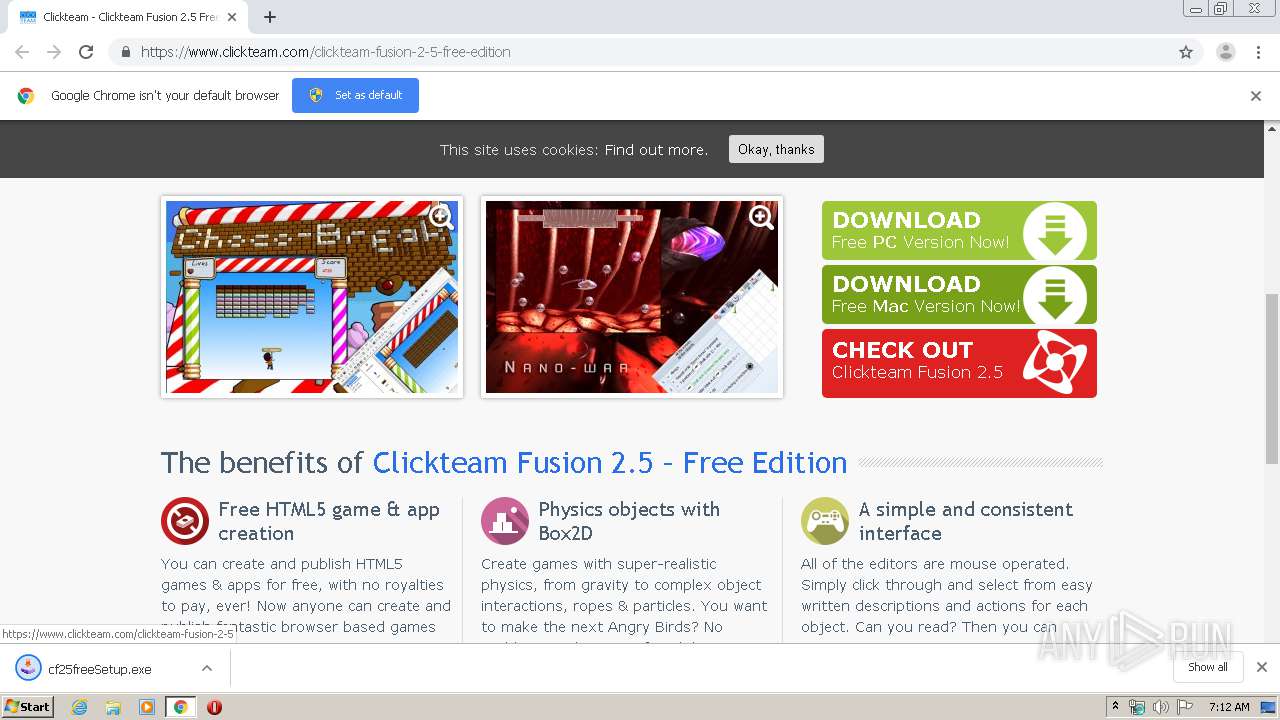Switch to Chrome in the taskbar
Viewport: 1280px width, 720px height.
[x=180, y=707]
